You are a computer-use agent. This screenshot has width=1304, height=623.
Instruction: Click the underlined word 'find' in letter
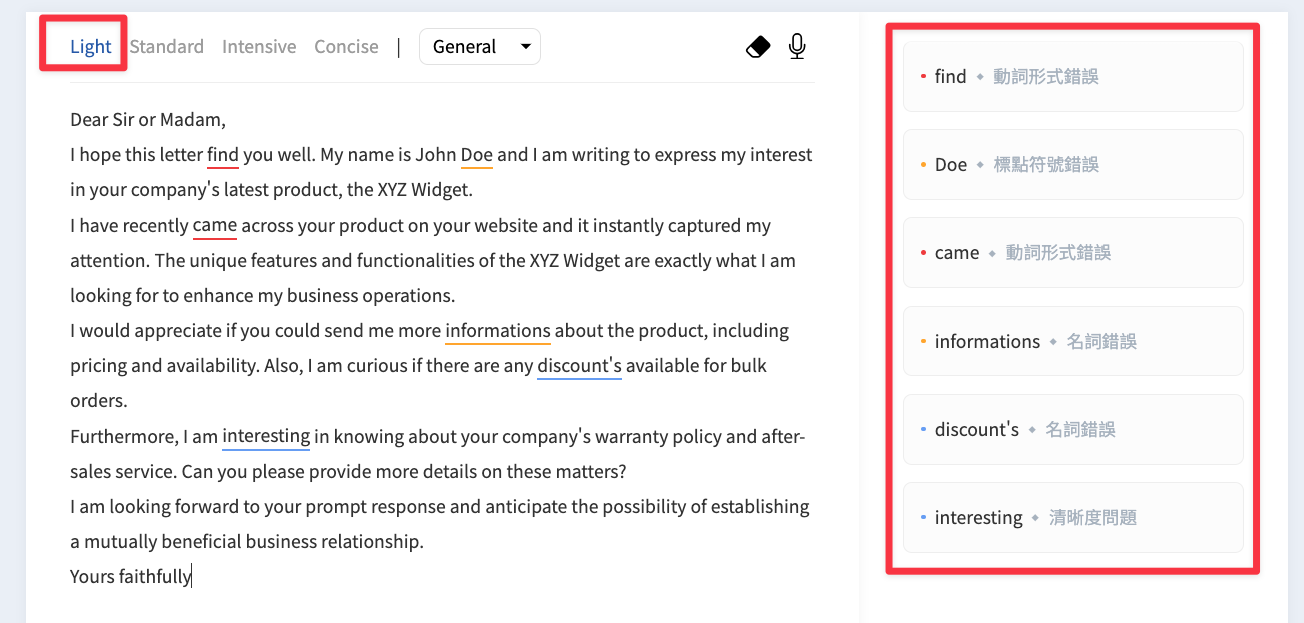click(x=223, y=155)
